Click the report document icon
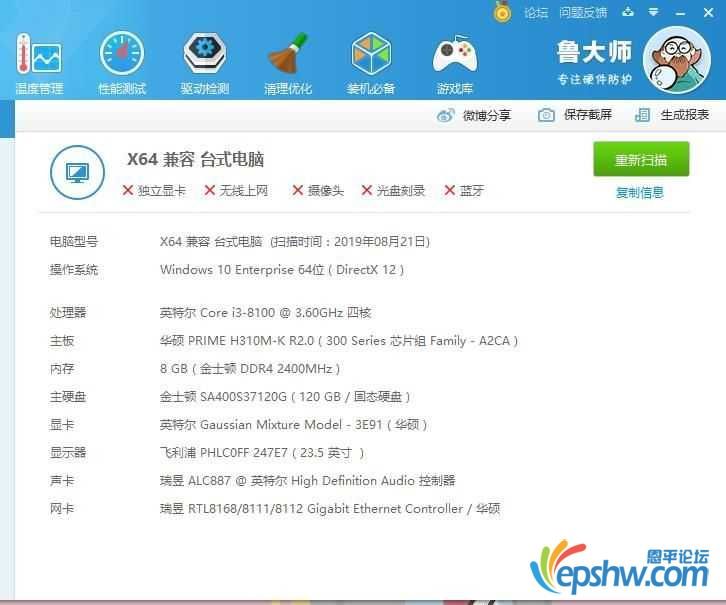This screenshot has height=605, width=726. [x=642, y=115]
